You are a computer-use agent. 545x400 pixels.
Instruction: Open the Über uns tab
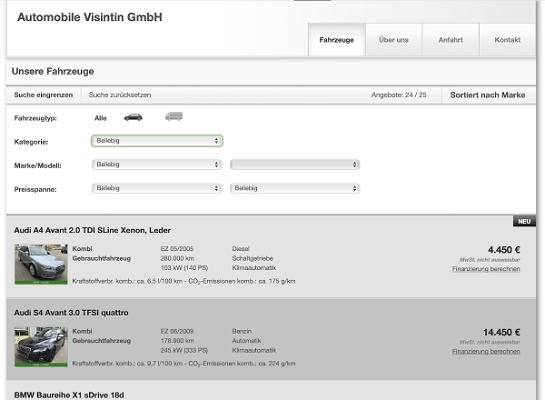point(393,40)
